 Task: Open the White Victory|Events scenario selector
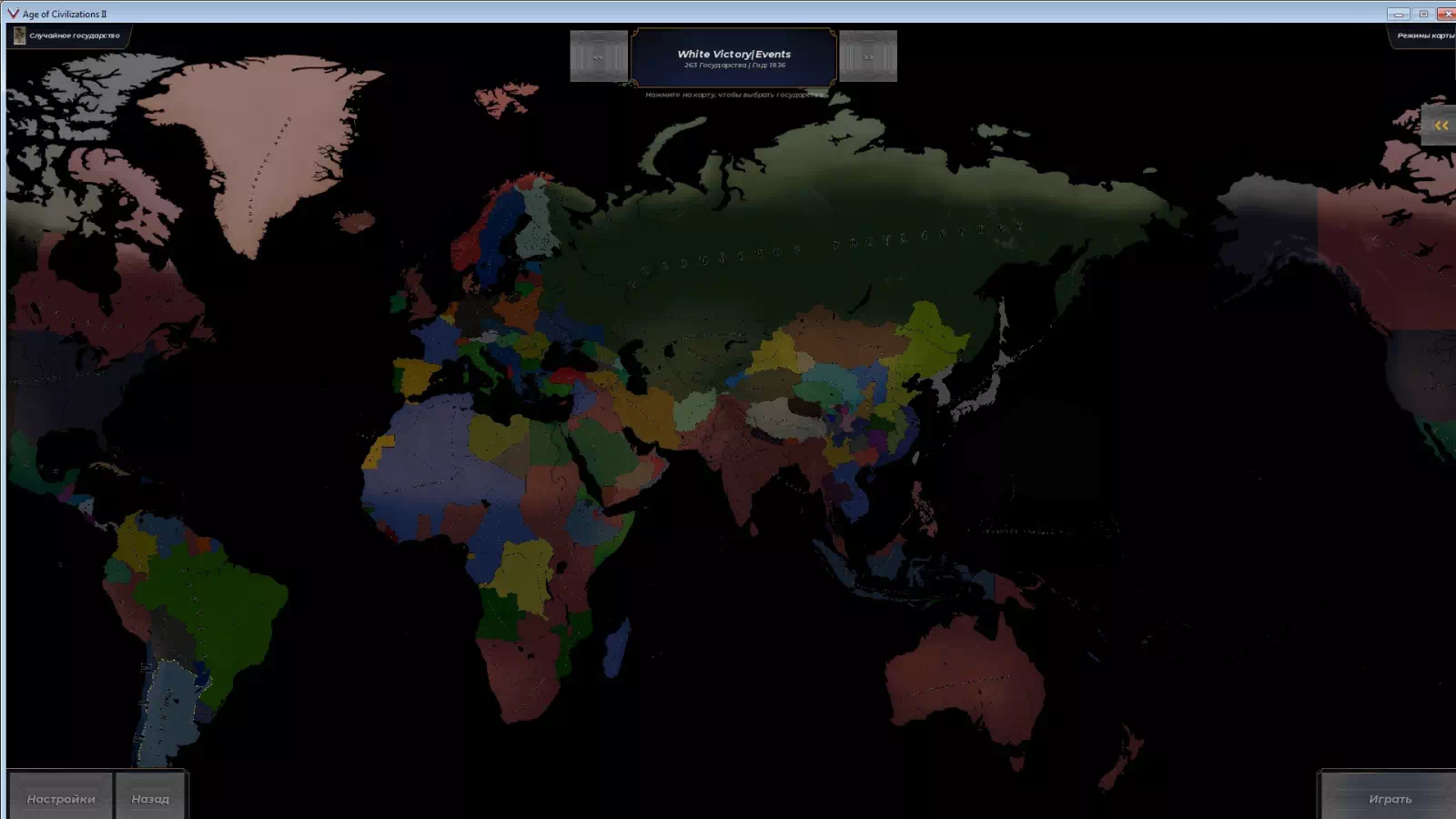(733, 57)
